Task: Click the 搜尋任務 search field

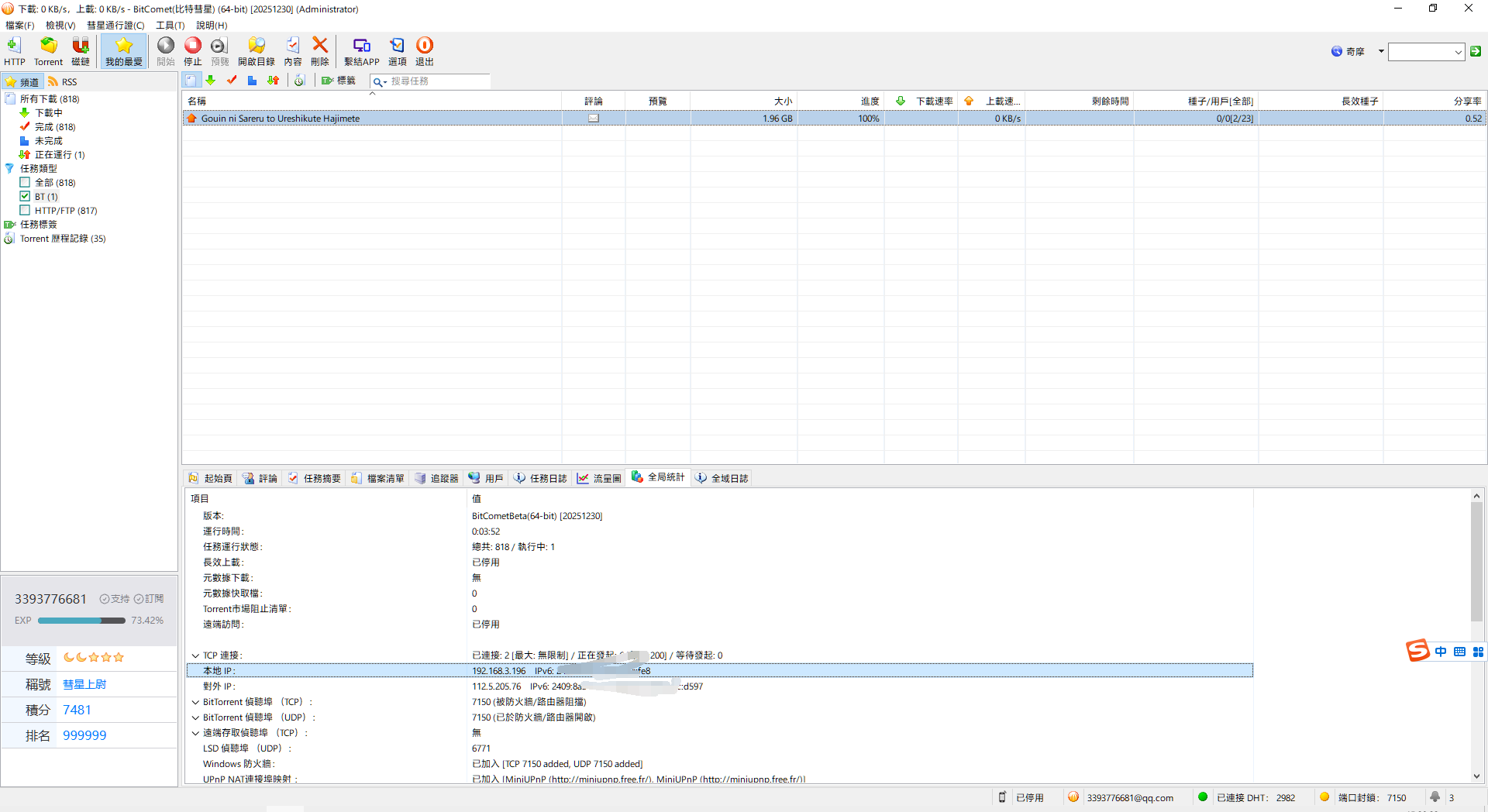Action: pyautogui.click(x=438, y=81)
